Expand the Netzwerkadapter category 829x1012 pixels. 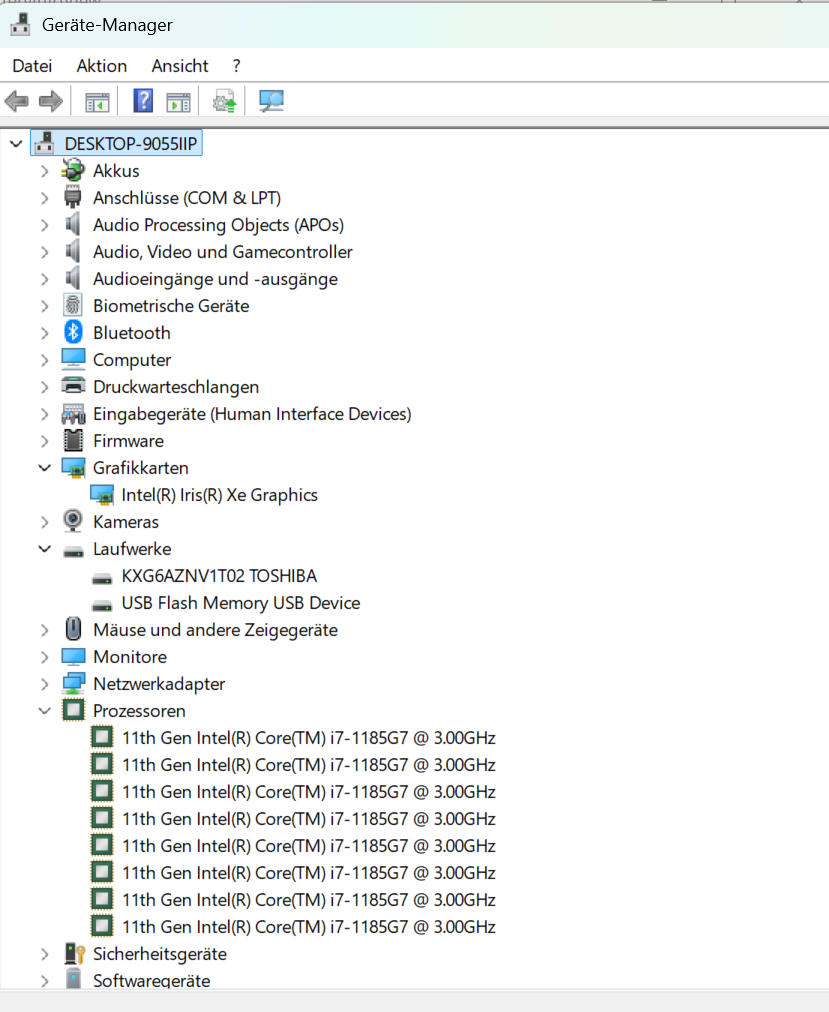pyautogui.click(x=44, y=684)
